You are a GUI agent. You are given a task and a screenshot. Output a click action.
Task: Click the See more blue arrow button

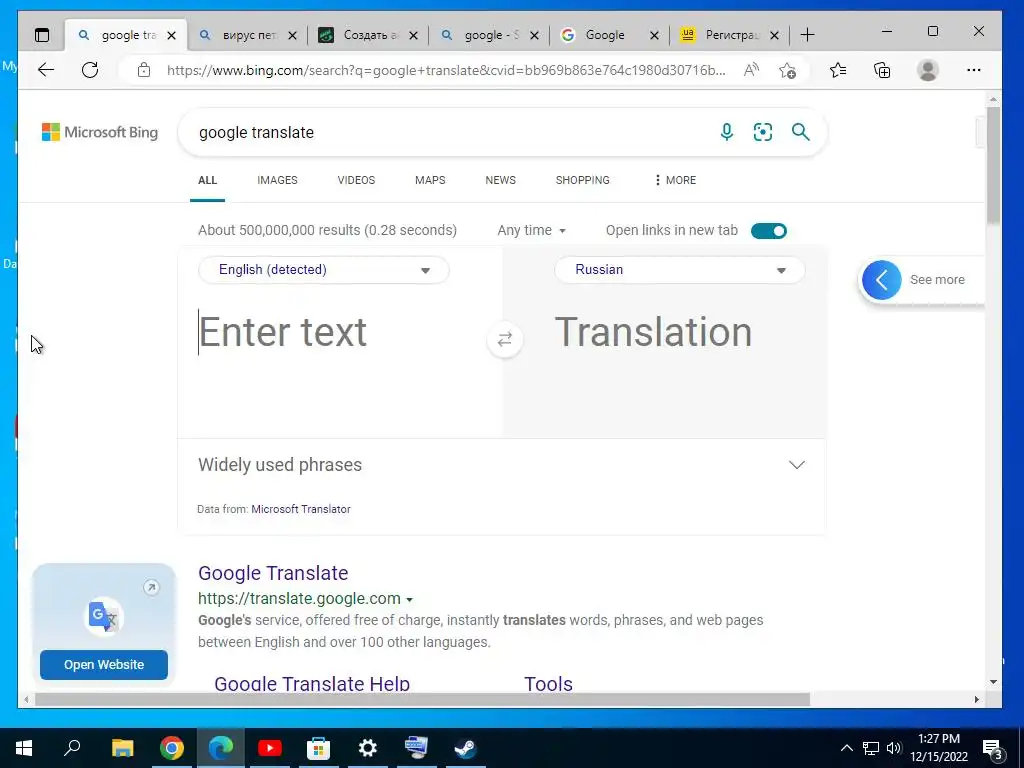(x=882, y=280)
